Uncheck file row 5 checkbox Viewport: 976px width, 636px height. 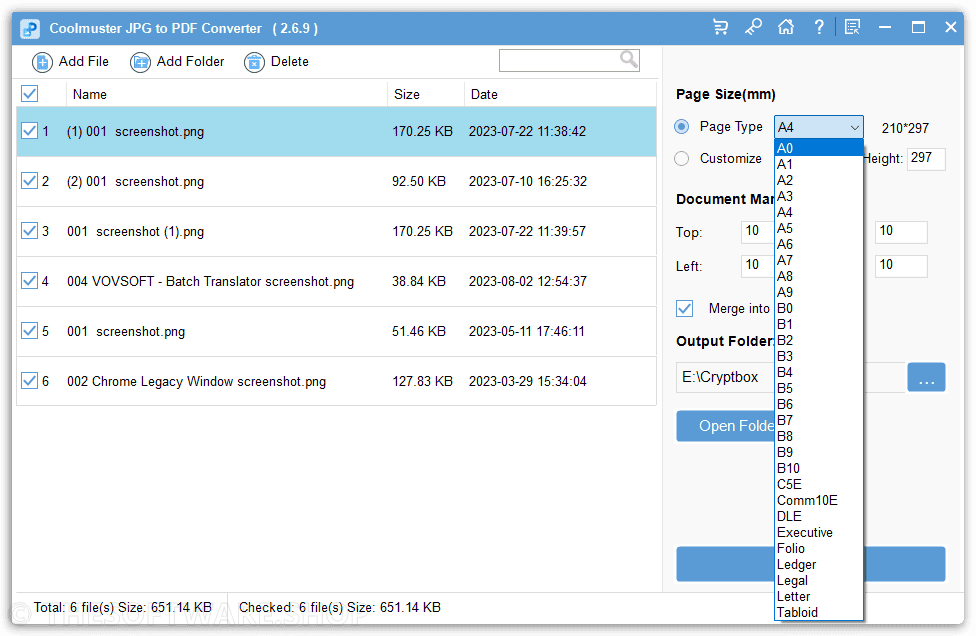(29, 330)
